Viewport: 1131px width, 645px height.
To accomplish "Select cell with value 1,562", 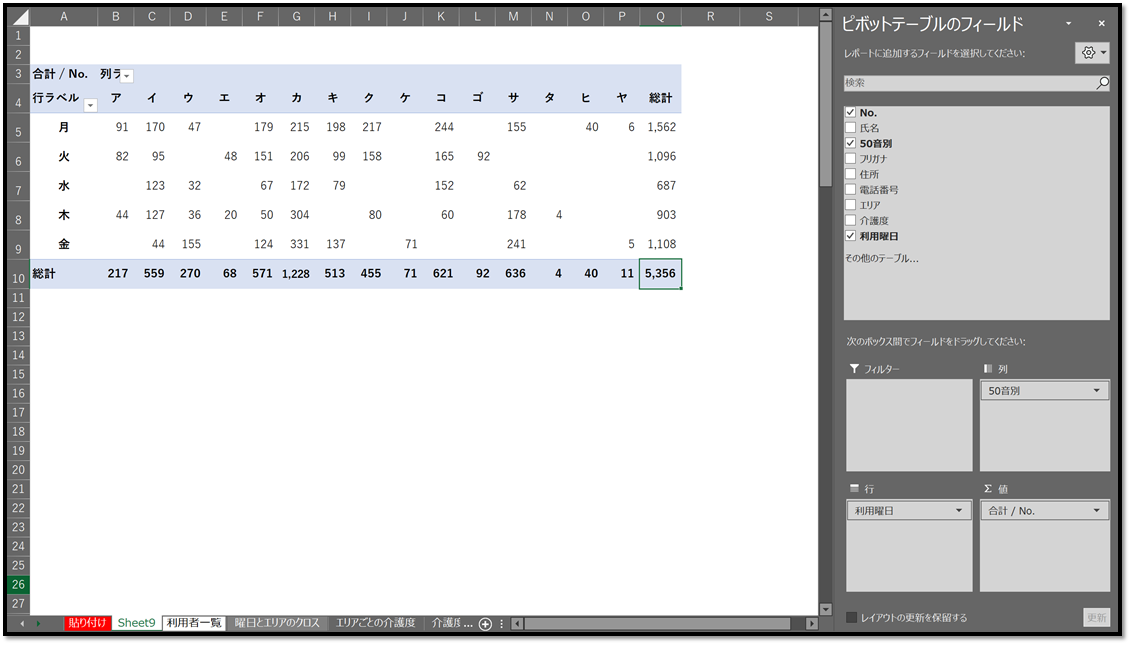I will pyautogui.click(x=660, y=127).
